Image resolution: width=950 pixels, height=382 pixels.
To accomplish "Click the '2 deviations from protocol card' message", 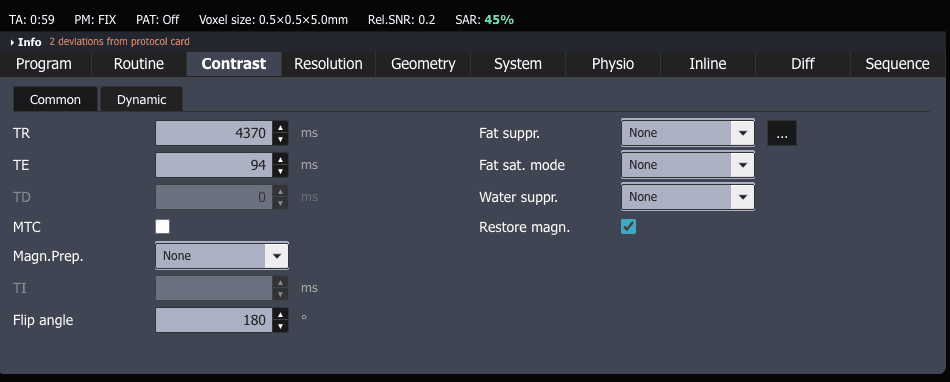I will 119,42.
